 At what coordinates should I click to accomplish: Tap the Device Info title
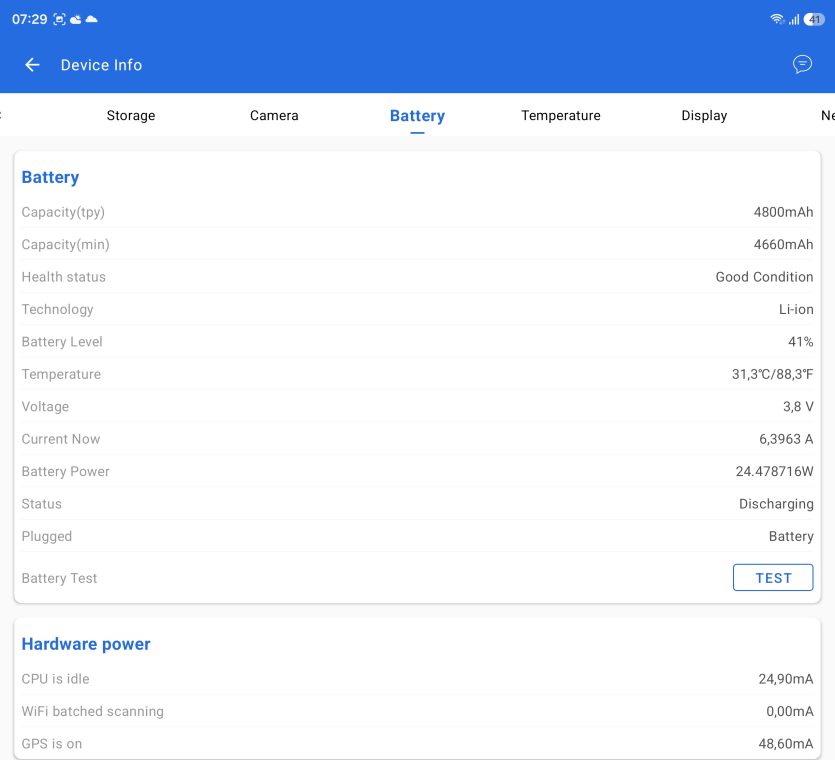101,65
